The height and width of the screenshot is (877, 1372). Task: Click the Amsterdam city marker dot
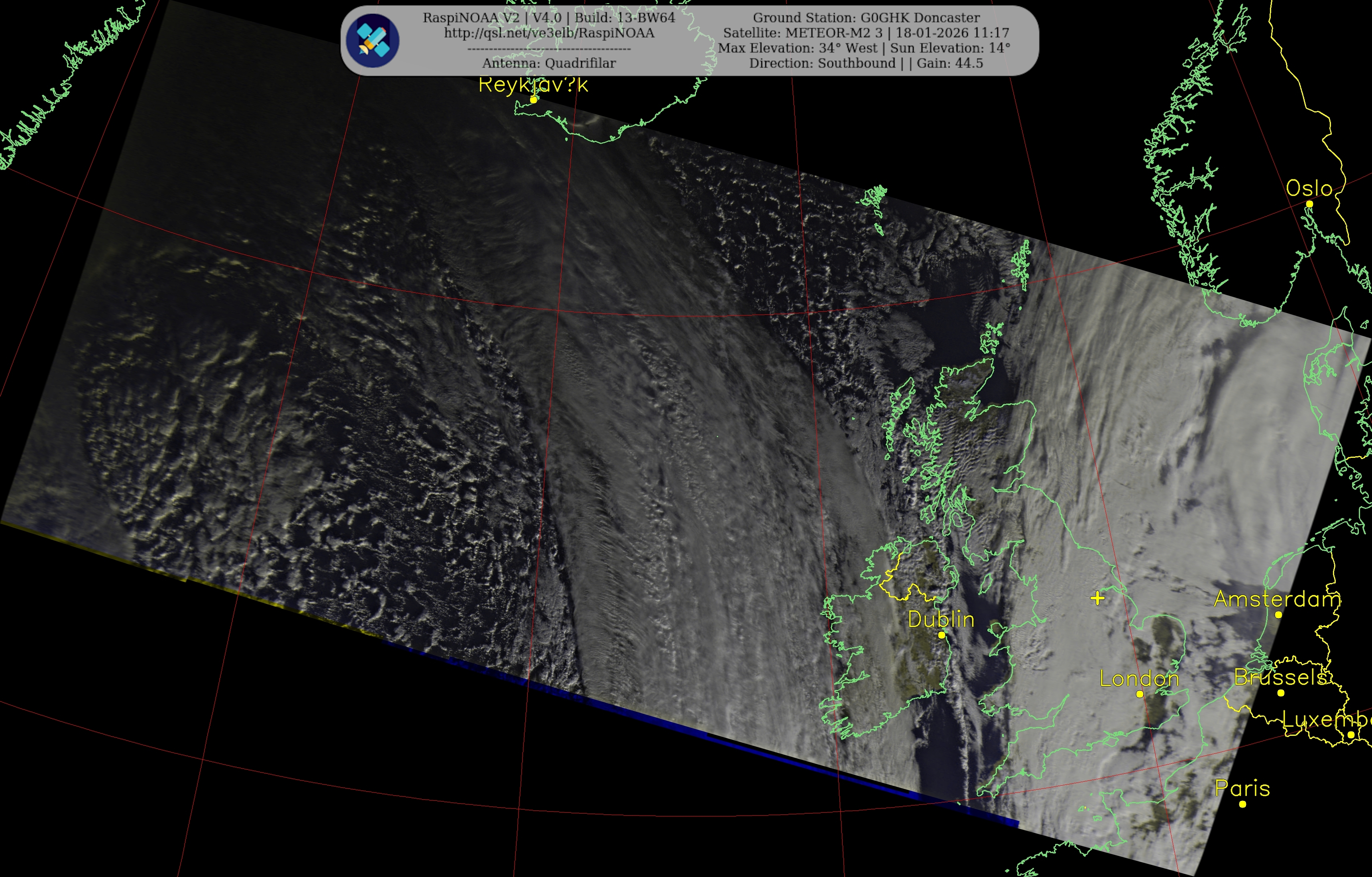pos(1279,615)
